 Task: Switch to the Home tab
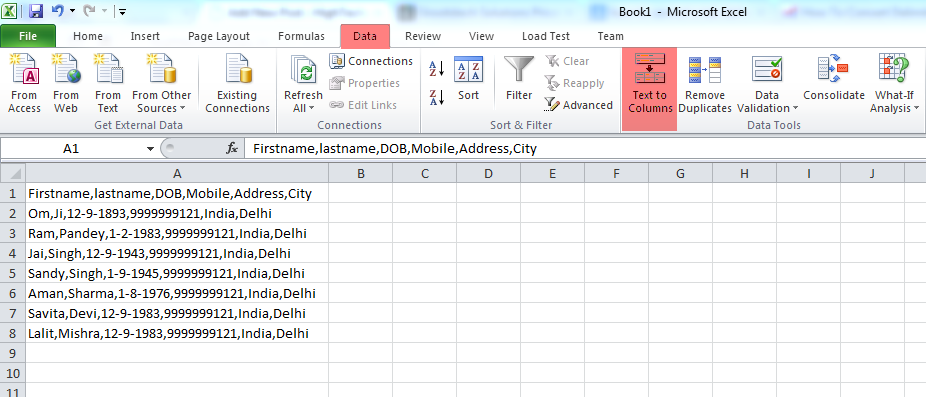pos(88,36)
